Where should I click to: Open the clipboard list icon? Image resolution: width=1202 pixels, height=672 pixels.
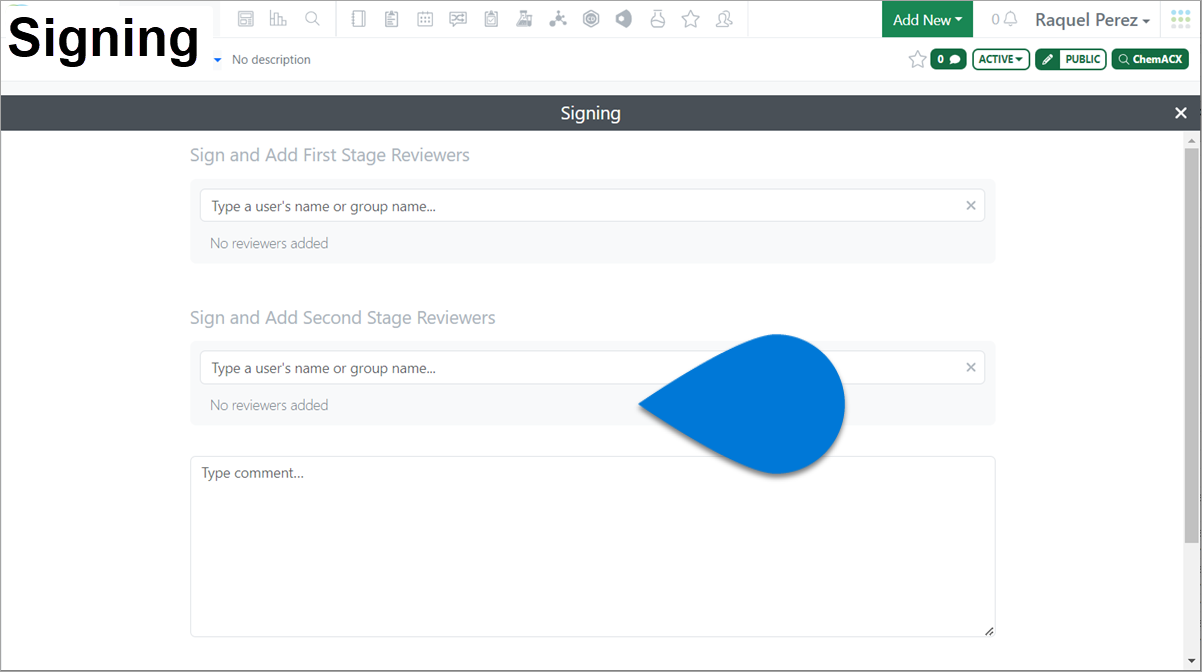click(392, 19)
